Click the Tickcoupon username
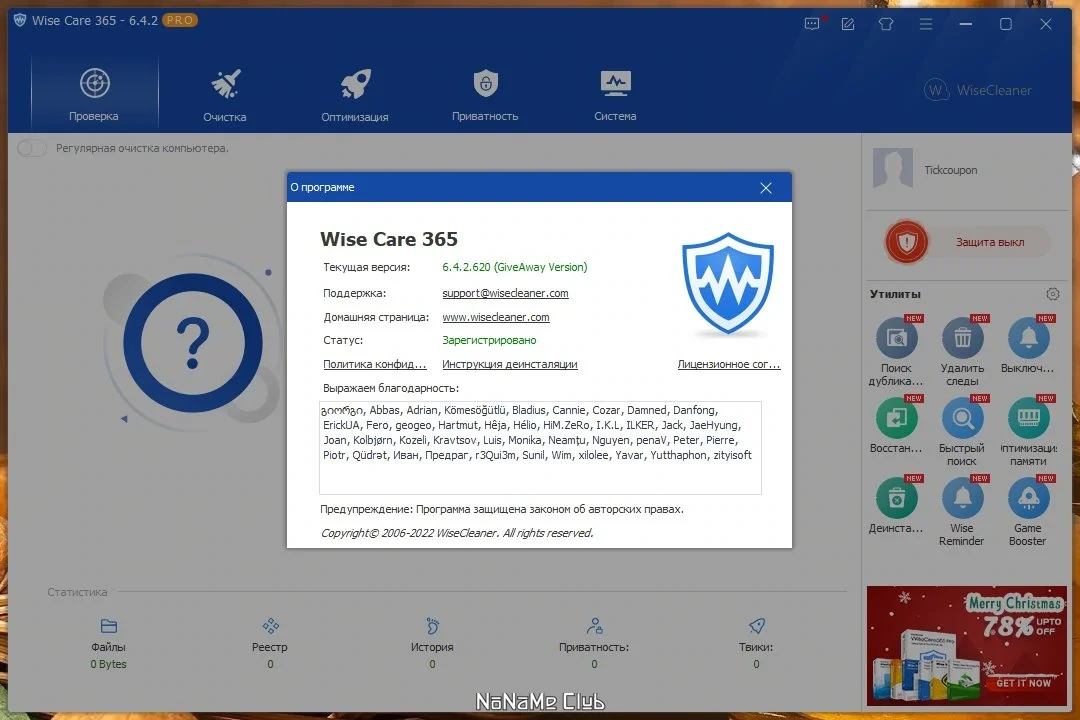This screenshot has height=720, width=1080. pos(951,170)
